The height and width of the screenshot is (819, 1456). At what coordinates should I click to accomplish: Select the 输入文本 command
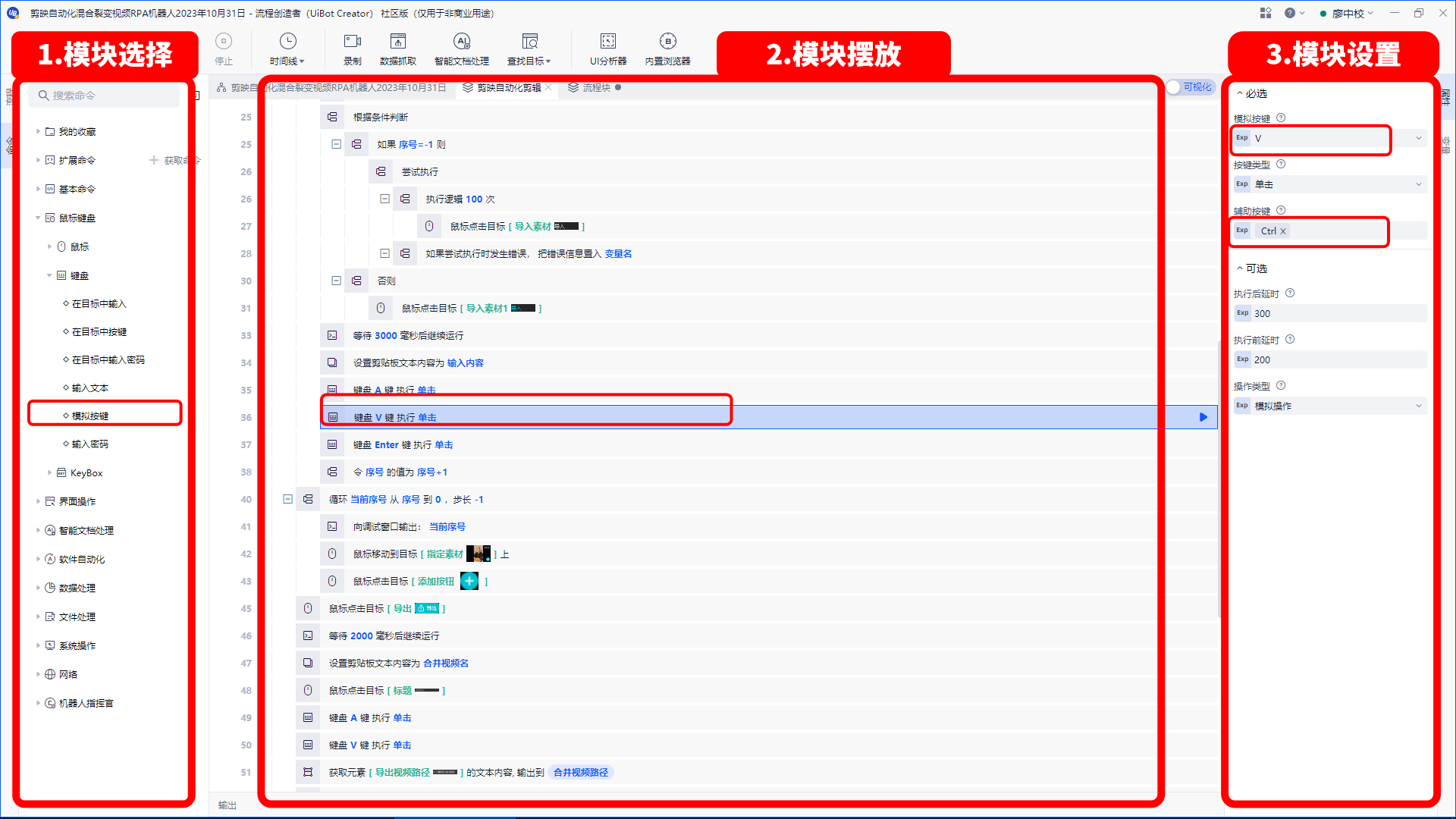[x=89, y=388]
